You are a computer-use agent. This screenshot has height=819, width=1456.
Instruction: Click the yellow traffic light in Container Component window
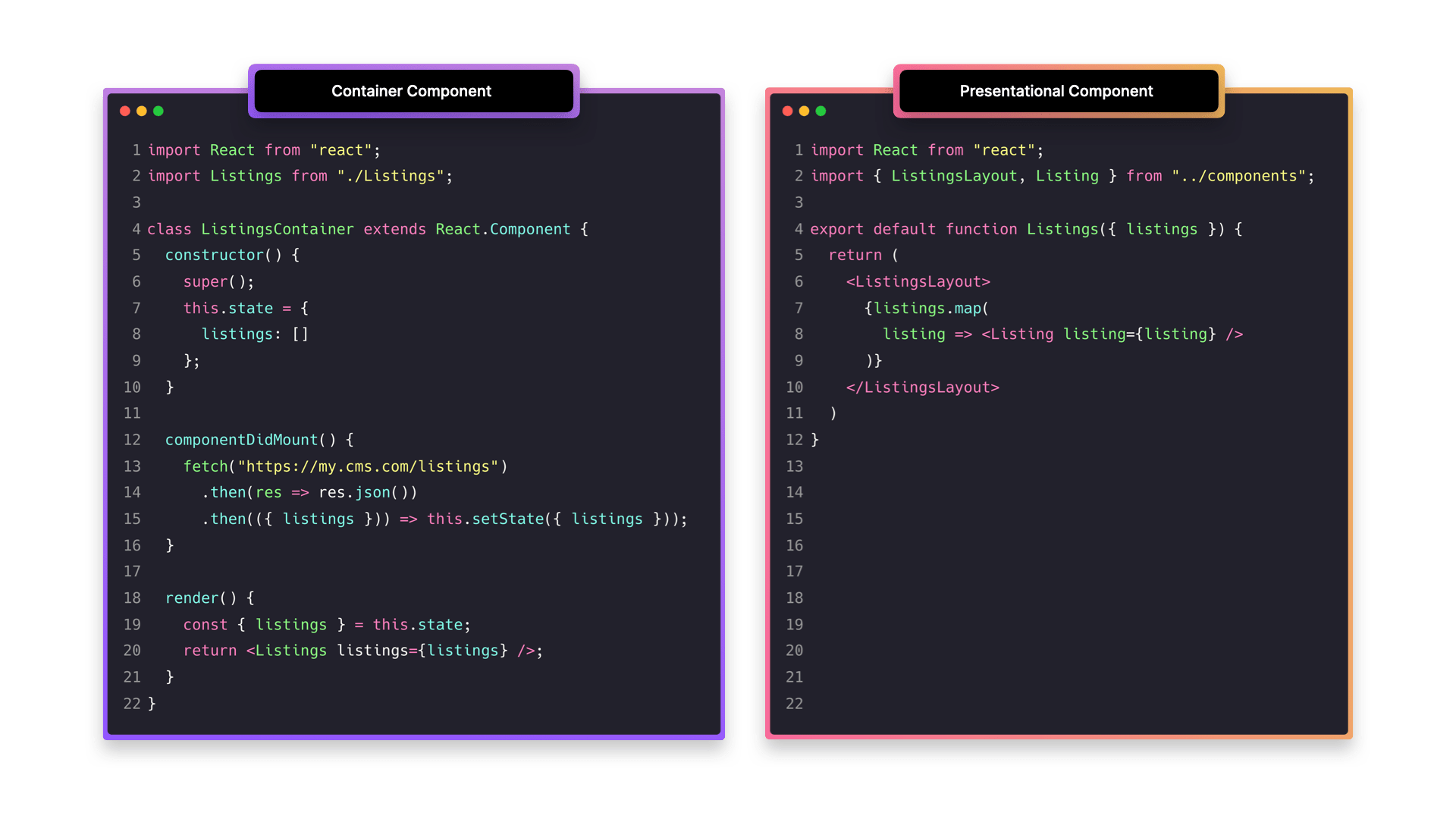click(x=142, y=111)
